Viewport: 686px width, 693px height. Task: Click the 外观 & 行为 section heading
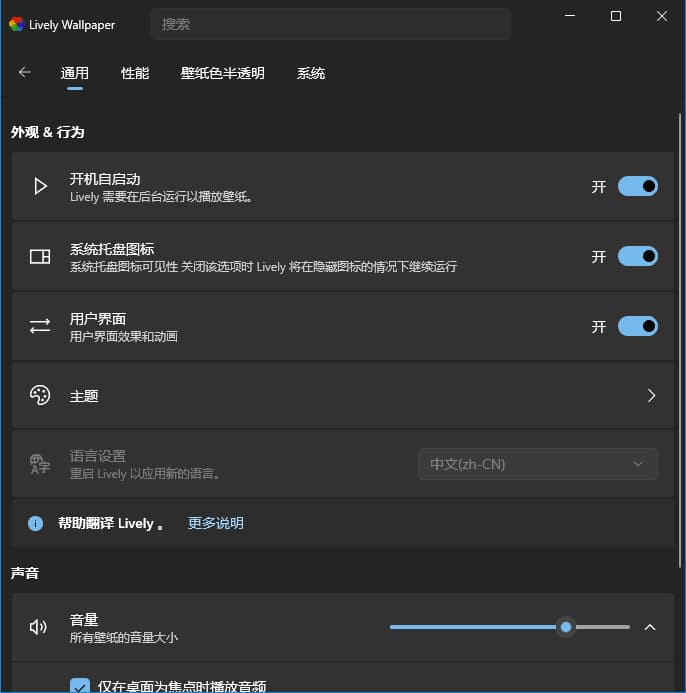tap(47, 132)
